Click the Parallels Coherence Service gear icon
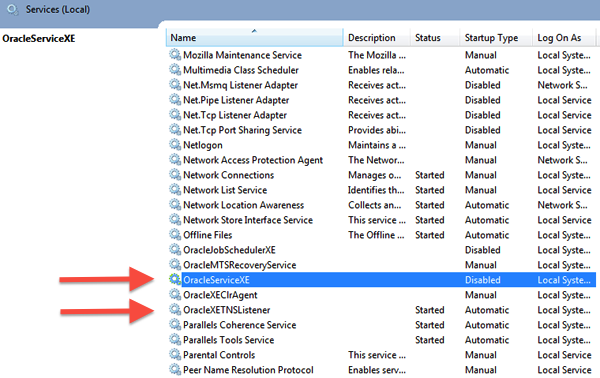The height and width of the screenshot is (378, 600). (175, 325)
